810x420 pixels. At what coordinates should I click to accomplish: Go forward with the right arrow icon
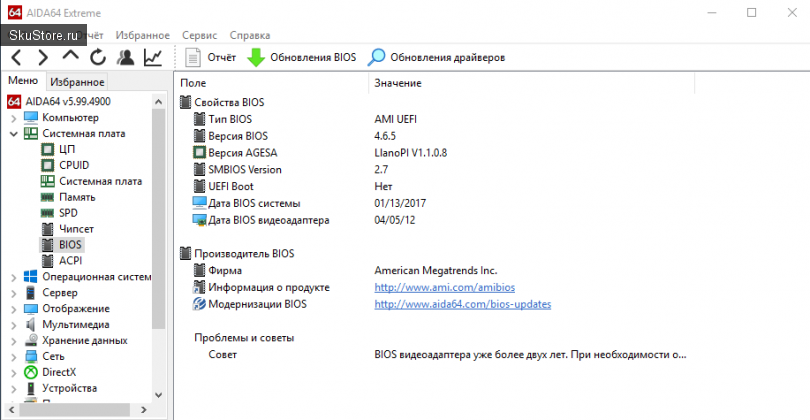click(43, 57)
